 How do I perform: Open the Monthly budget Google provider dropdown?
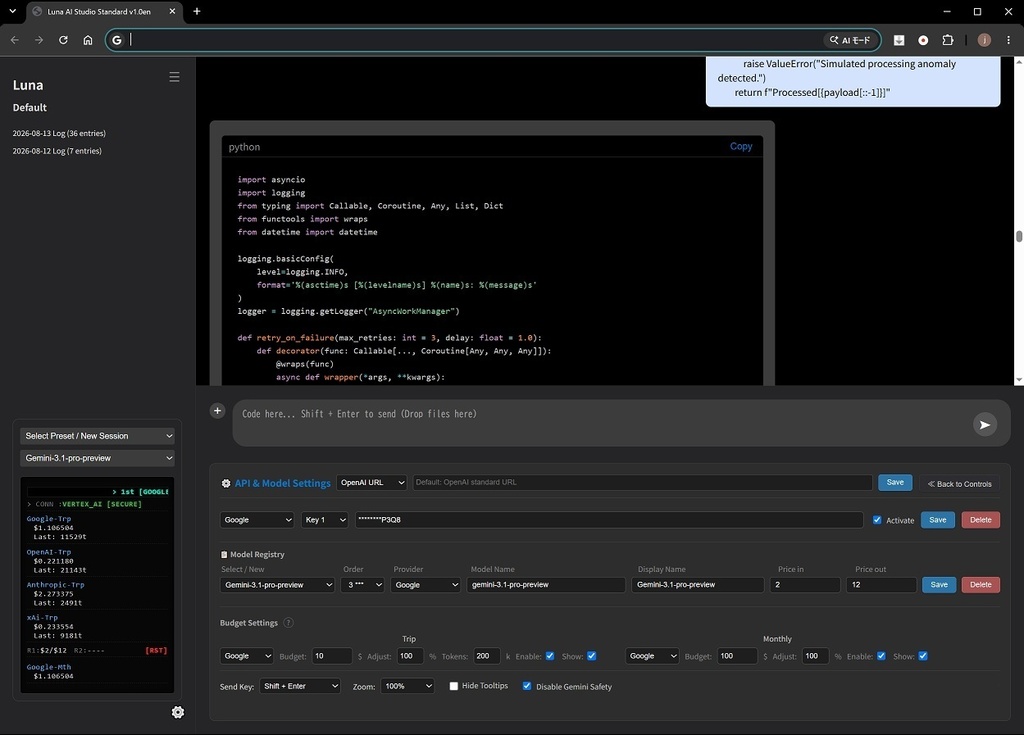(x=652, y=656)
